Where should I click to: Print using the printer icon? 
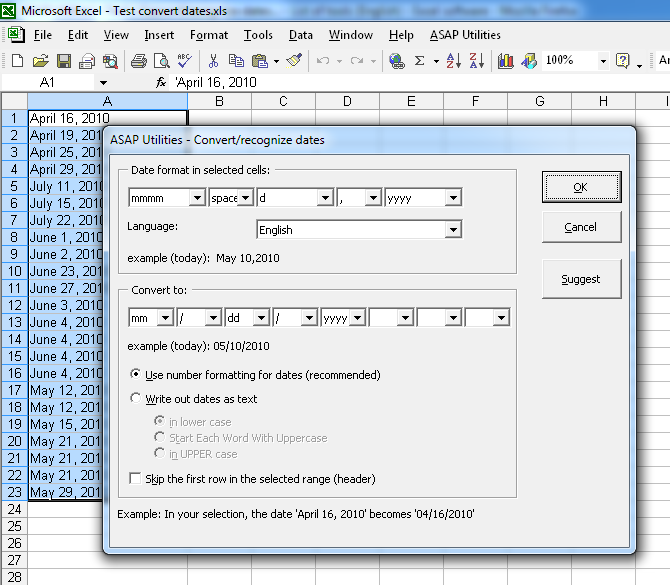[139, 61]
